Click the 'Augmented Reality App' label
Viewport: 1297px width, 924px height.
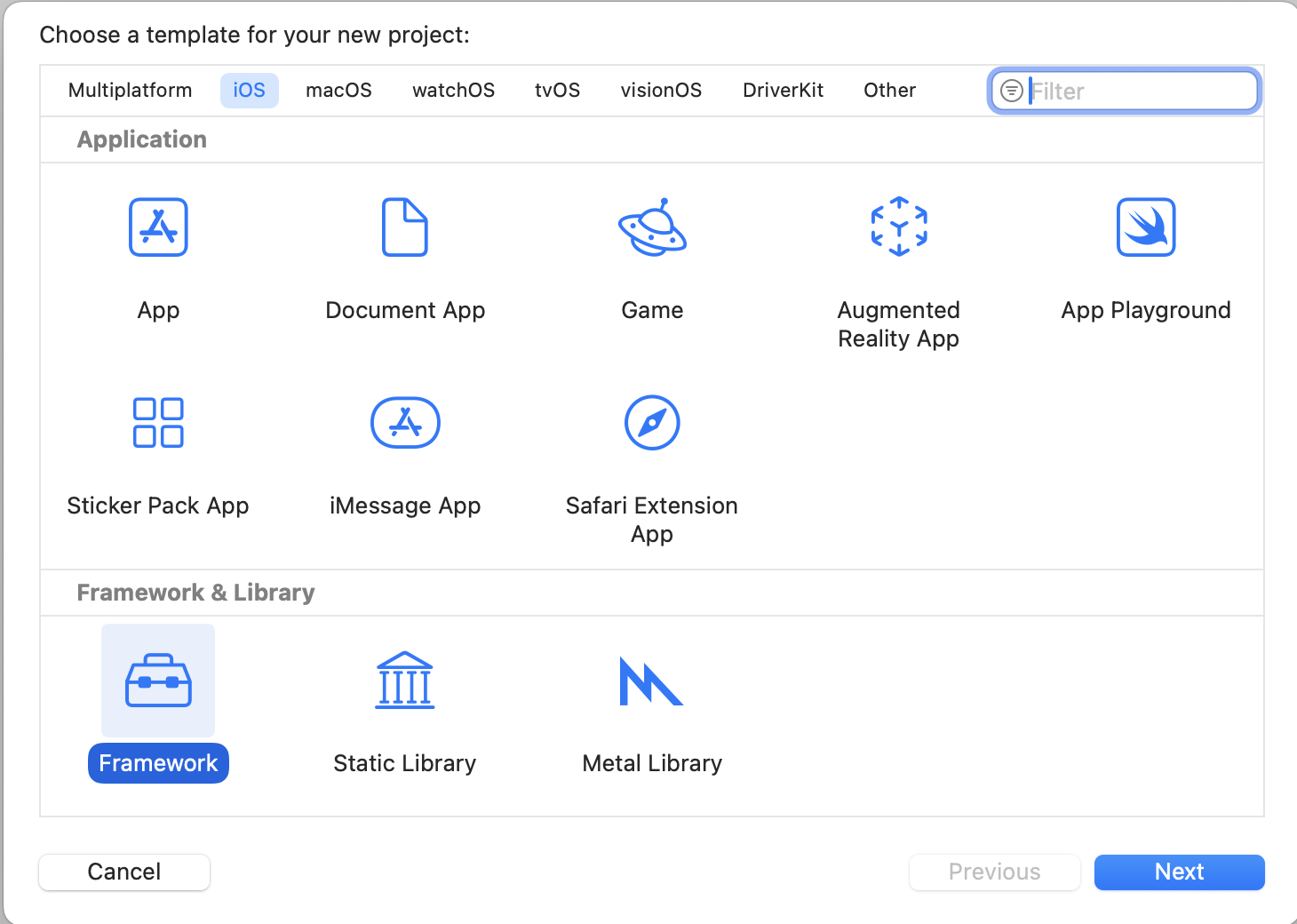point(899,324)
